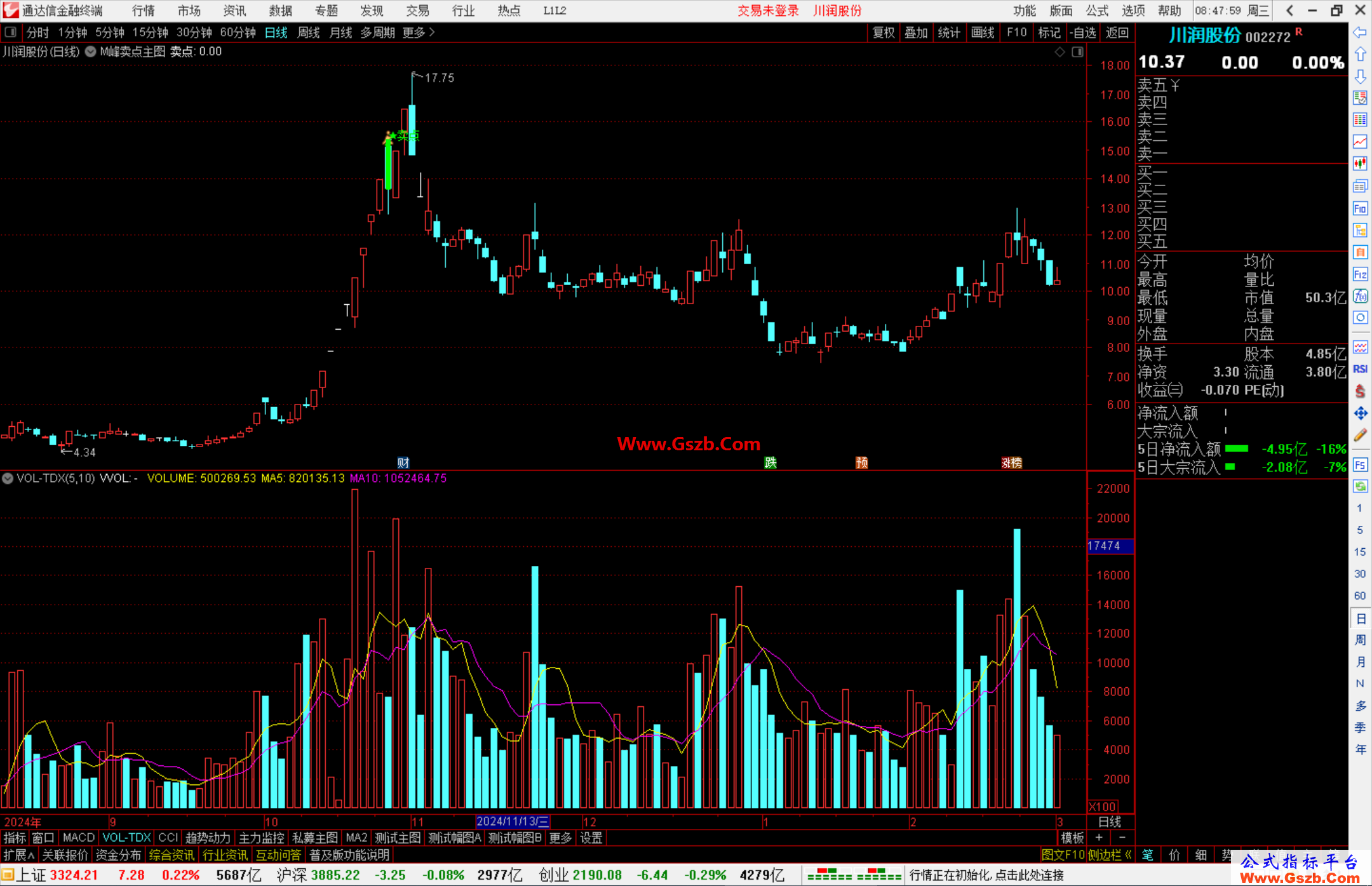Click the red-green market breadth bars in the status bar
This screenshot has height=886, width=1372.
[854, 875]
